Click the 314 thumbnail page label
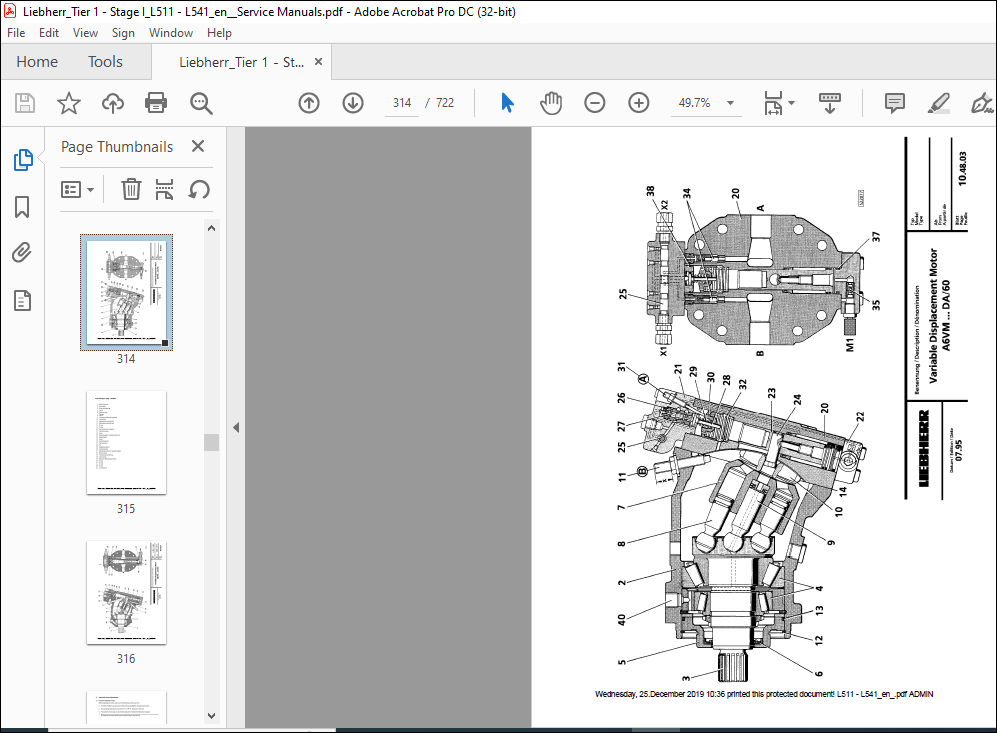Viewport: 997px width, 733px height. tap(126, 359)
